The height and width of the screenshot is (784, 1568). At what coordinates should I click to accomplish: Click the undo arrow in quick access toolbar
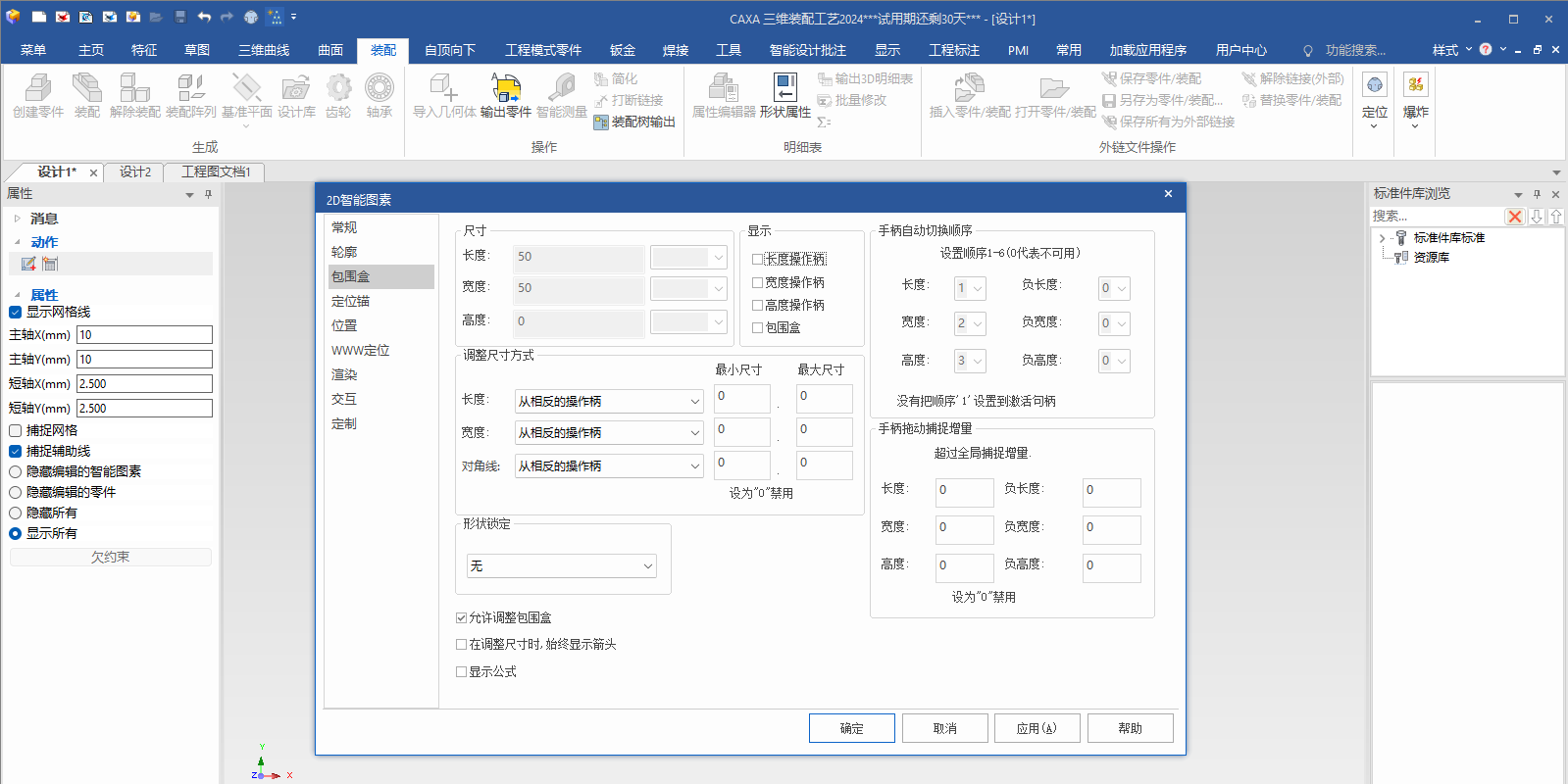coord(204,18)
